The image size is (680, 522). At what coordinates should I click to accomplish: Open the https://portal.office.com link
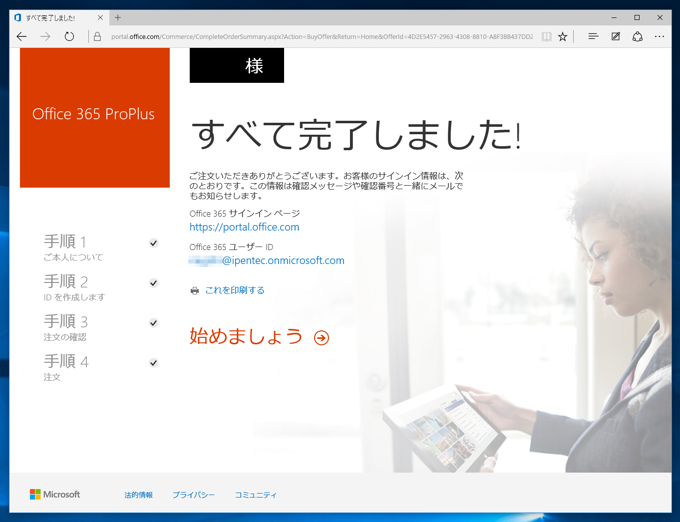(244, 227)
